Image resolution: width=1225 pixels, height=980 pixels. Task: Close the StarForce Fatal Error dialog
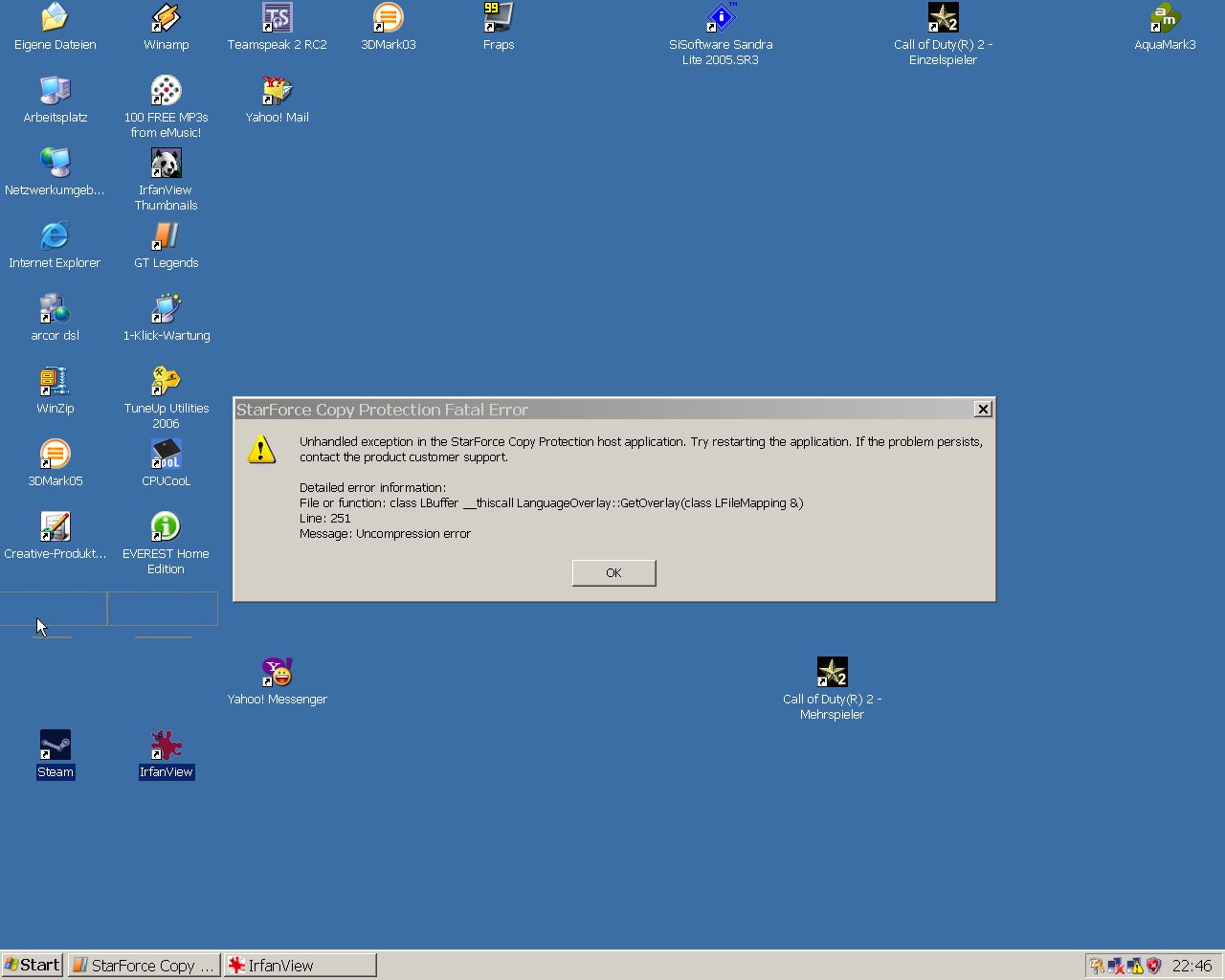(x=983, y=409)
